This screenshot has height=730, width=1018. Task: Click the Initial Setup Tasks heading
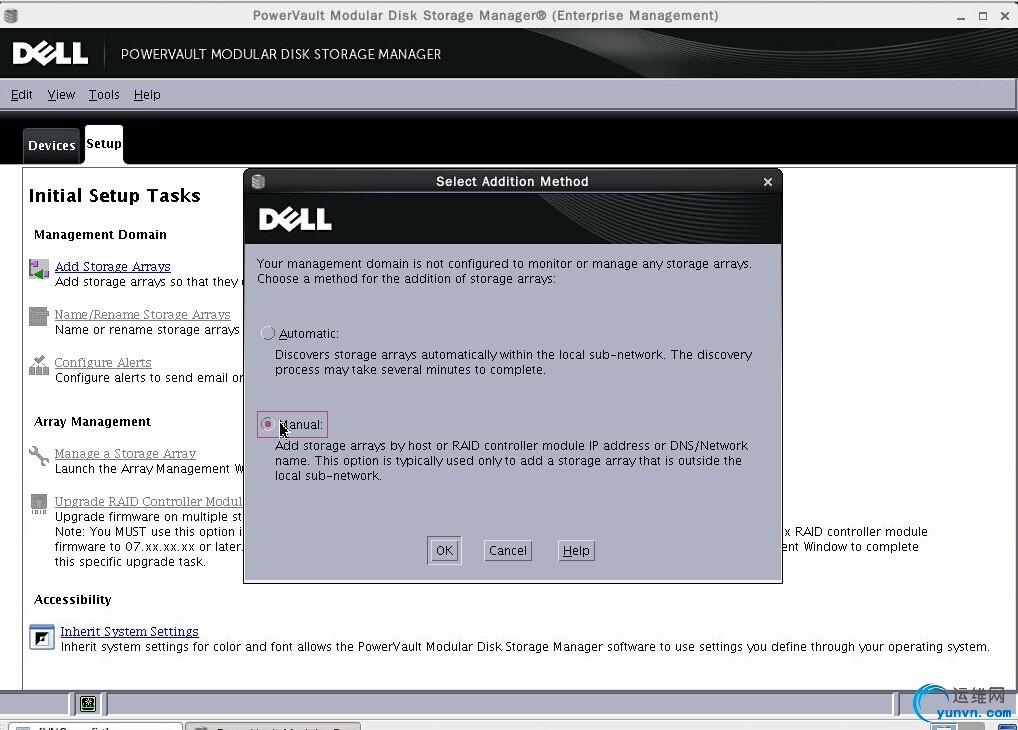coord(114,195)
